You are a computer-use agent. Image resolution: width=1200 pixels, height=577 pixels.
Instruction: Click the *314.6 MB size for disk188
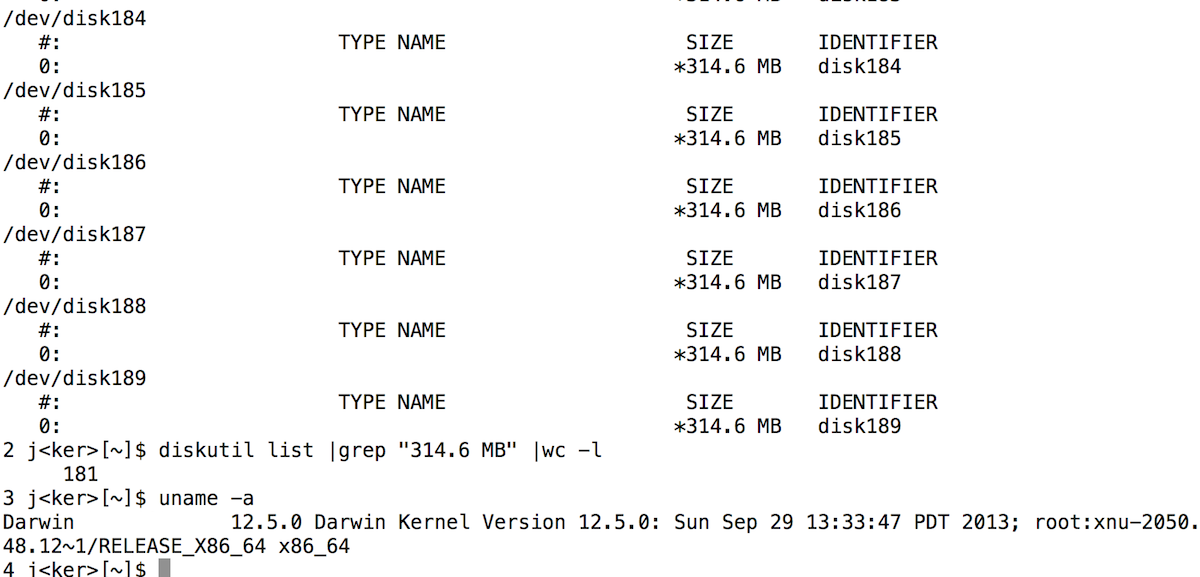coord(728,355)
